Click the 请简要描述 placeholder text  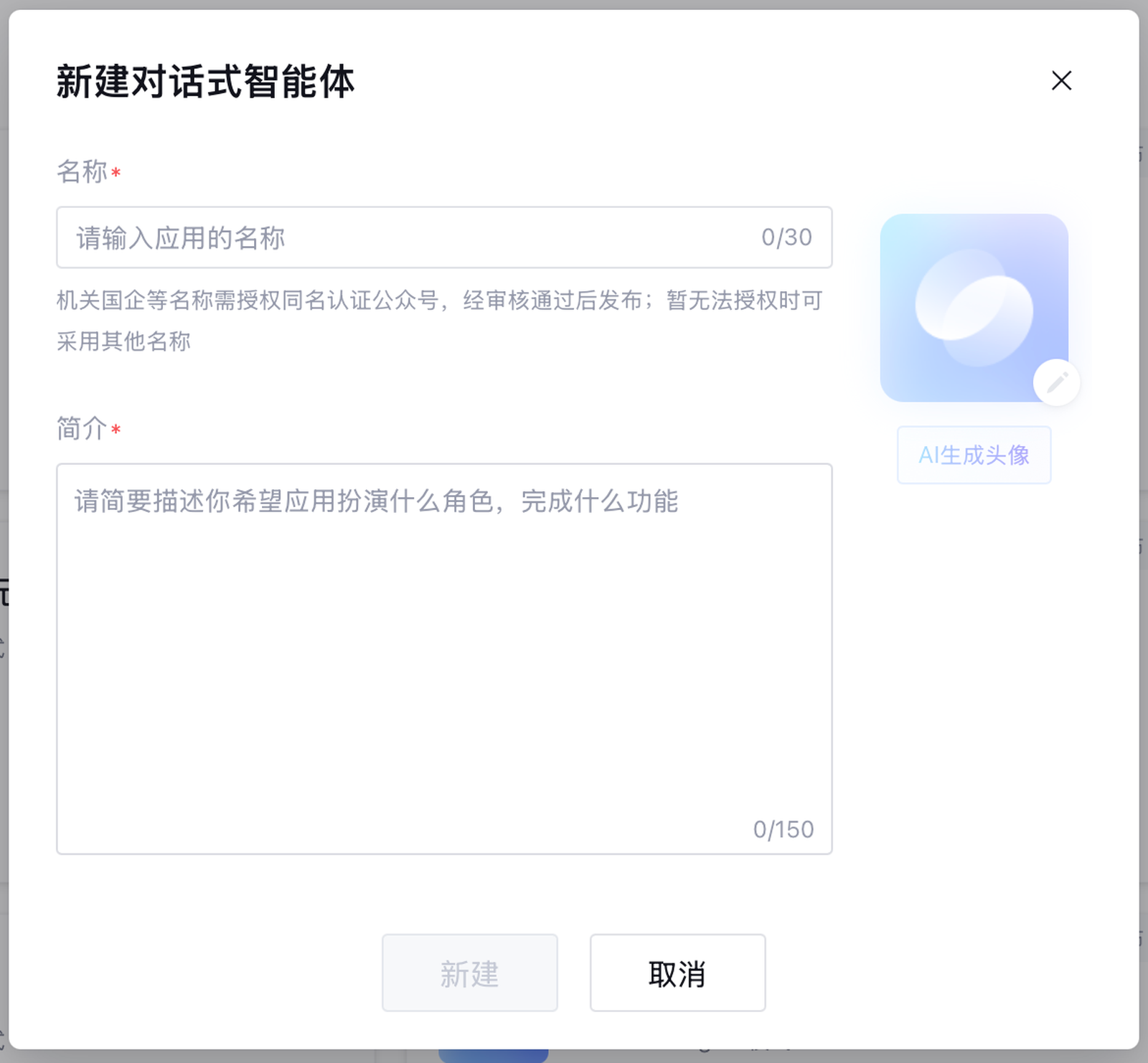coord(376,501)
